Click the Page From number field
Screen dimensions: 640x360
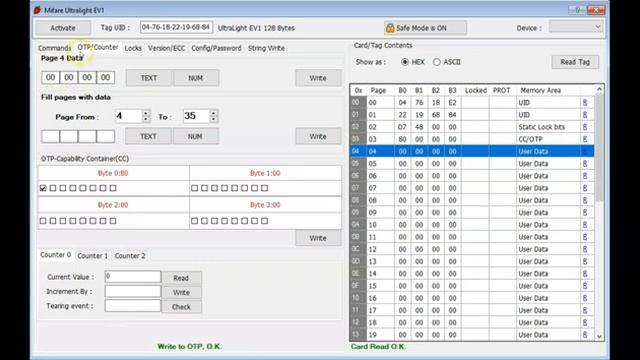pos(129,116)
